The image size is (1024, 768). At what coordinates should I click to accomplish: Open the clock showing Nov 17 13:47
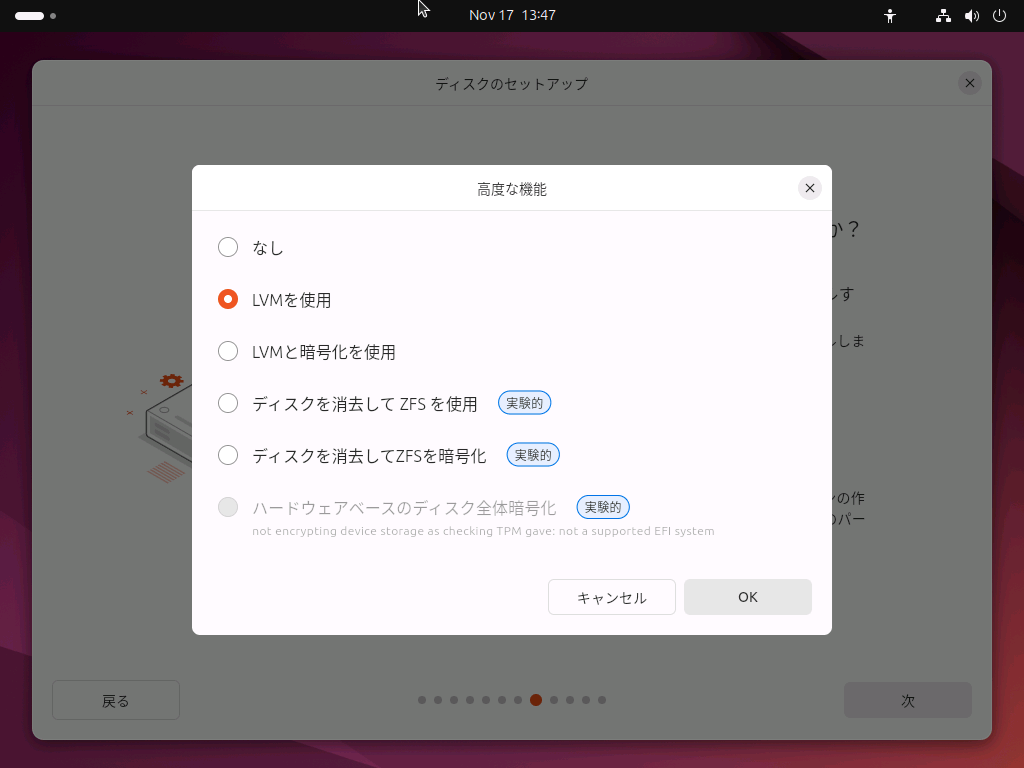(x=512, y=15)
